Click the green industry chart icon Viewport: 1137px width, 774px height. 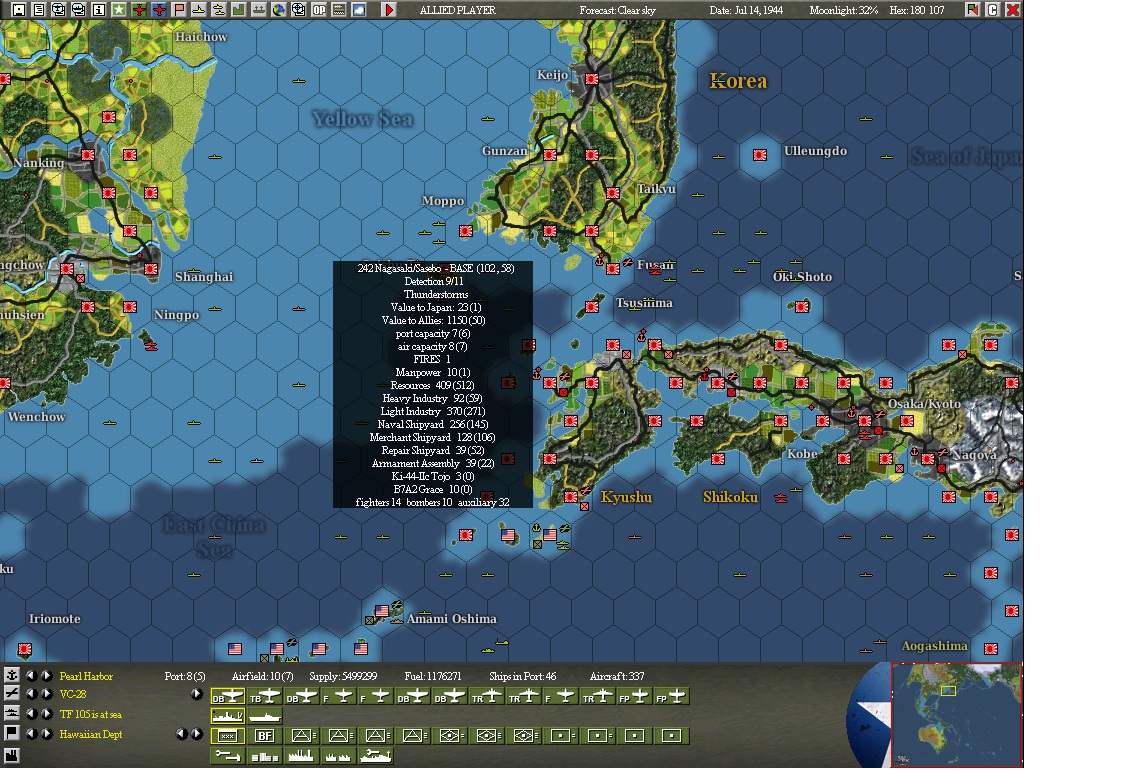tap(238, 9)
